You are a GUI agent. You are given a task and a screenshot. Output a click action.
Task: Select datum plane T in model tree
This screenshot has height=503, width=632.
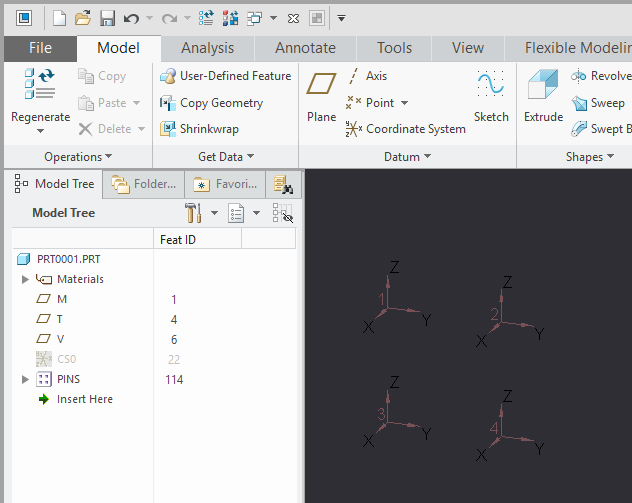[61, 319]
